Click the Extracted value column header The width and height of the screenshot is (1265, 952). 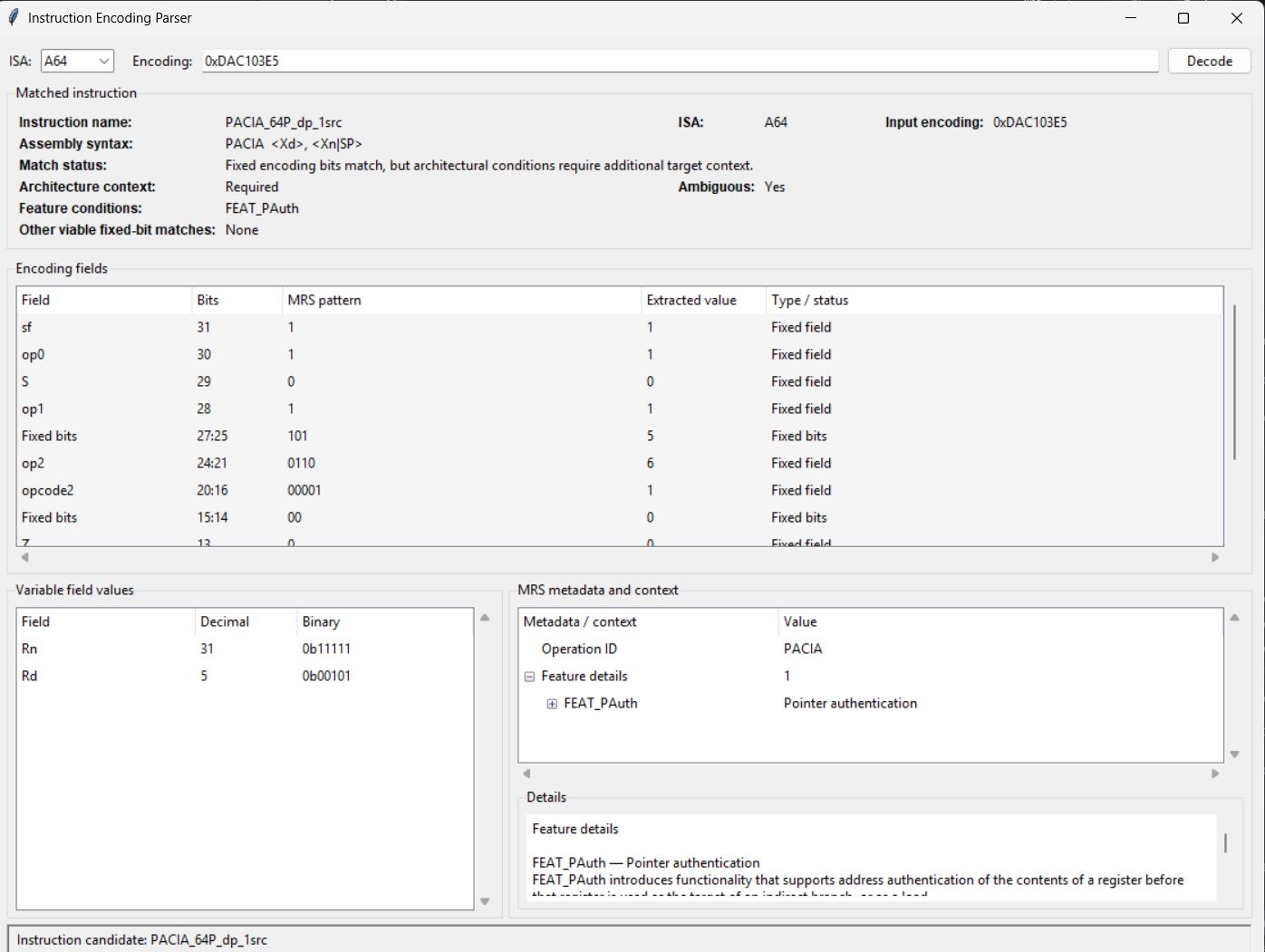point(703,300)
